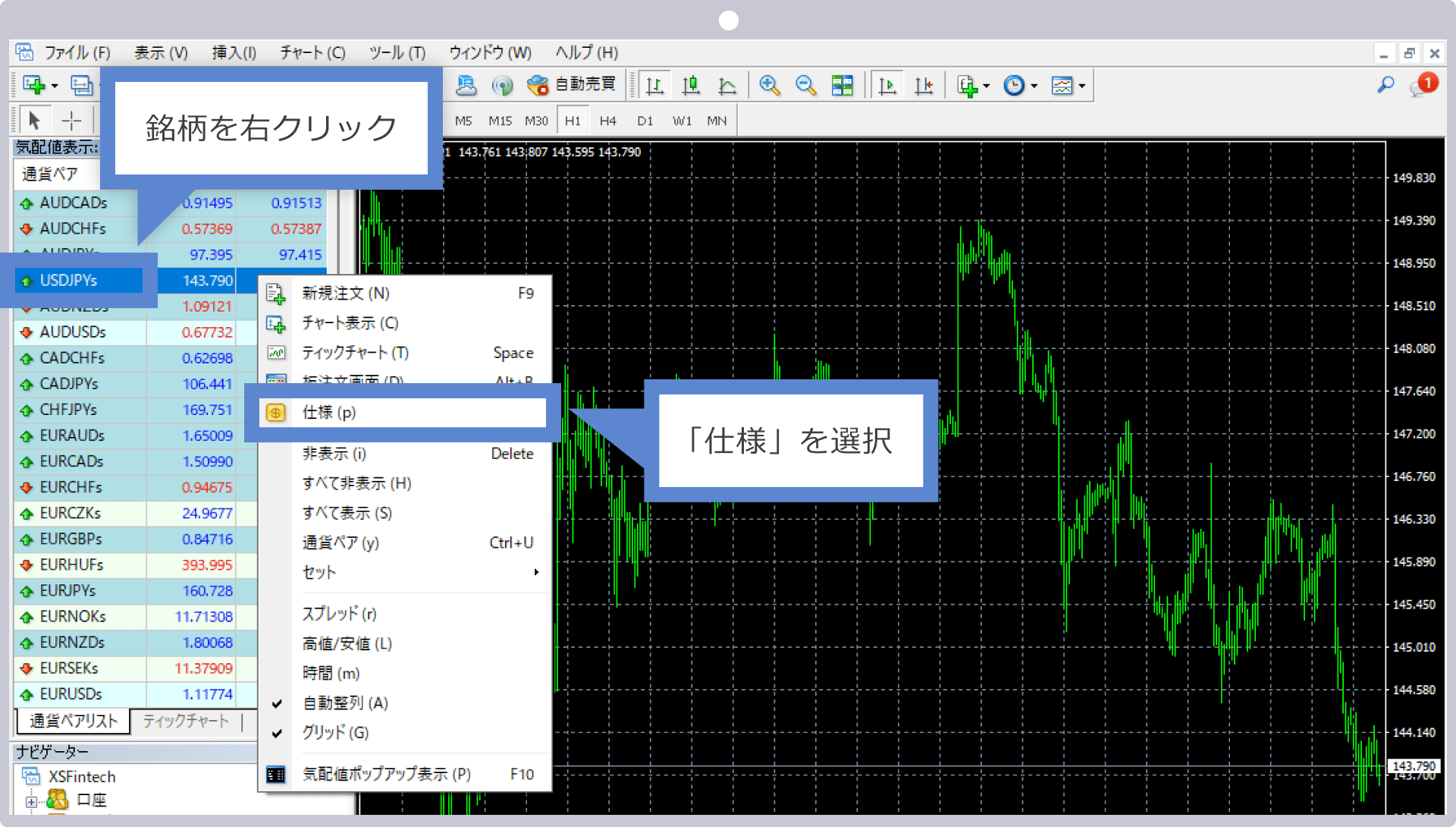This screenshot has height=827, width=1456.
Task: Click the zoom out magnifier icon
Action: [x=805, y=85]
